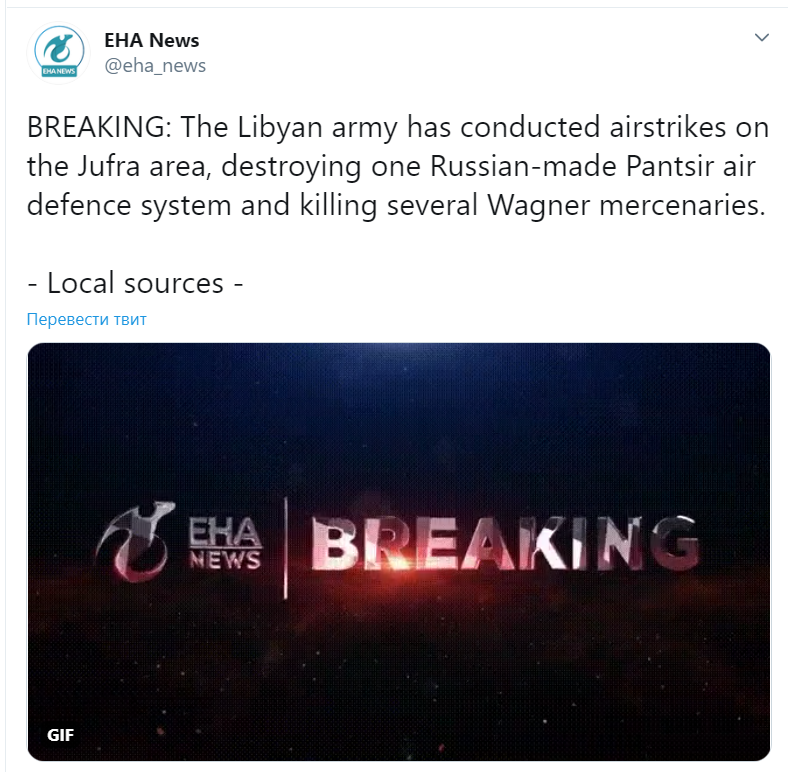Click the BREAKING title inside the GIF

505,544
